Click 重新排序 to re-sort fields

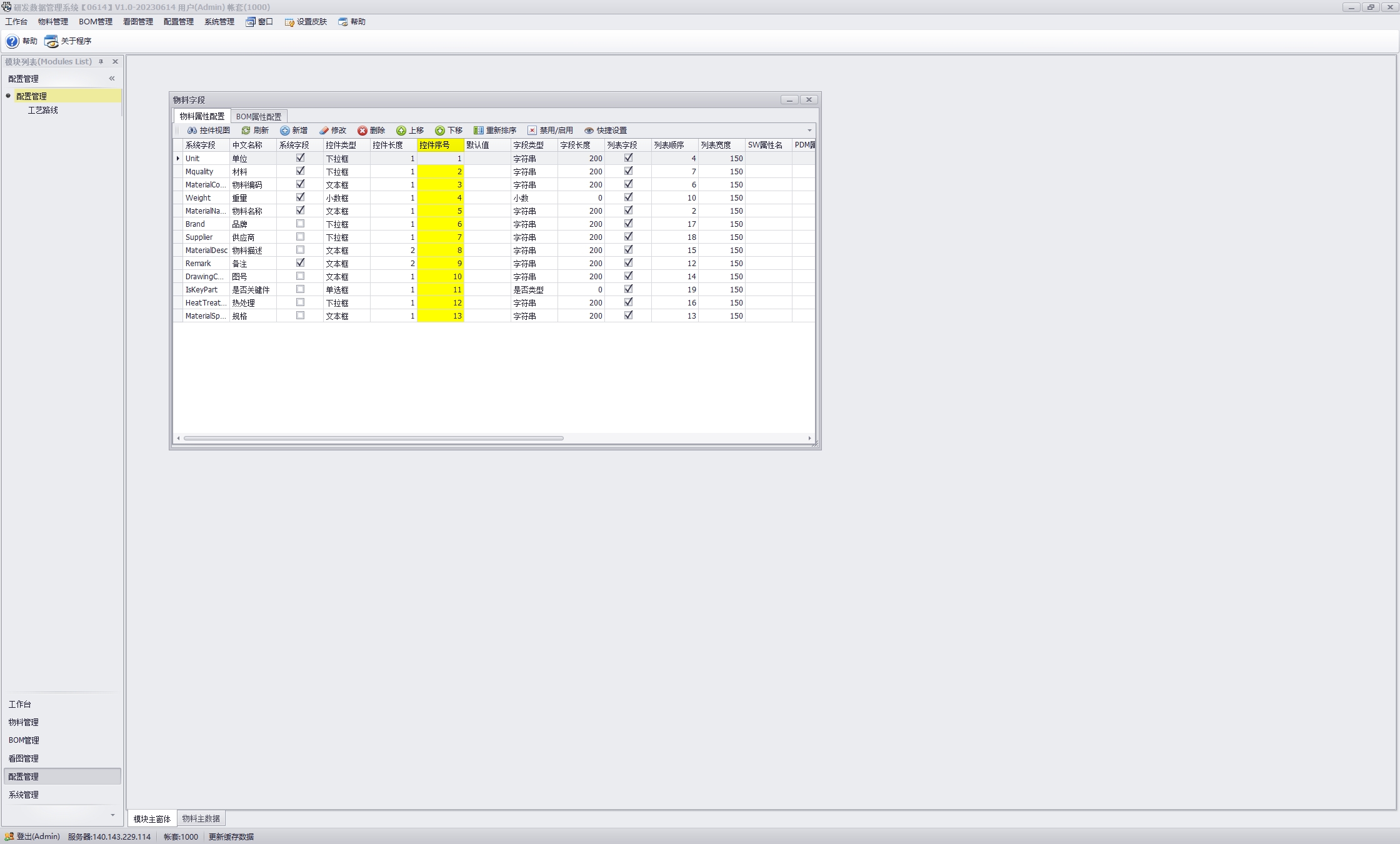[x=495, y=131]
